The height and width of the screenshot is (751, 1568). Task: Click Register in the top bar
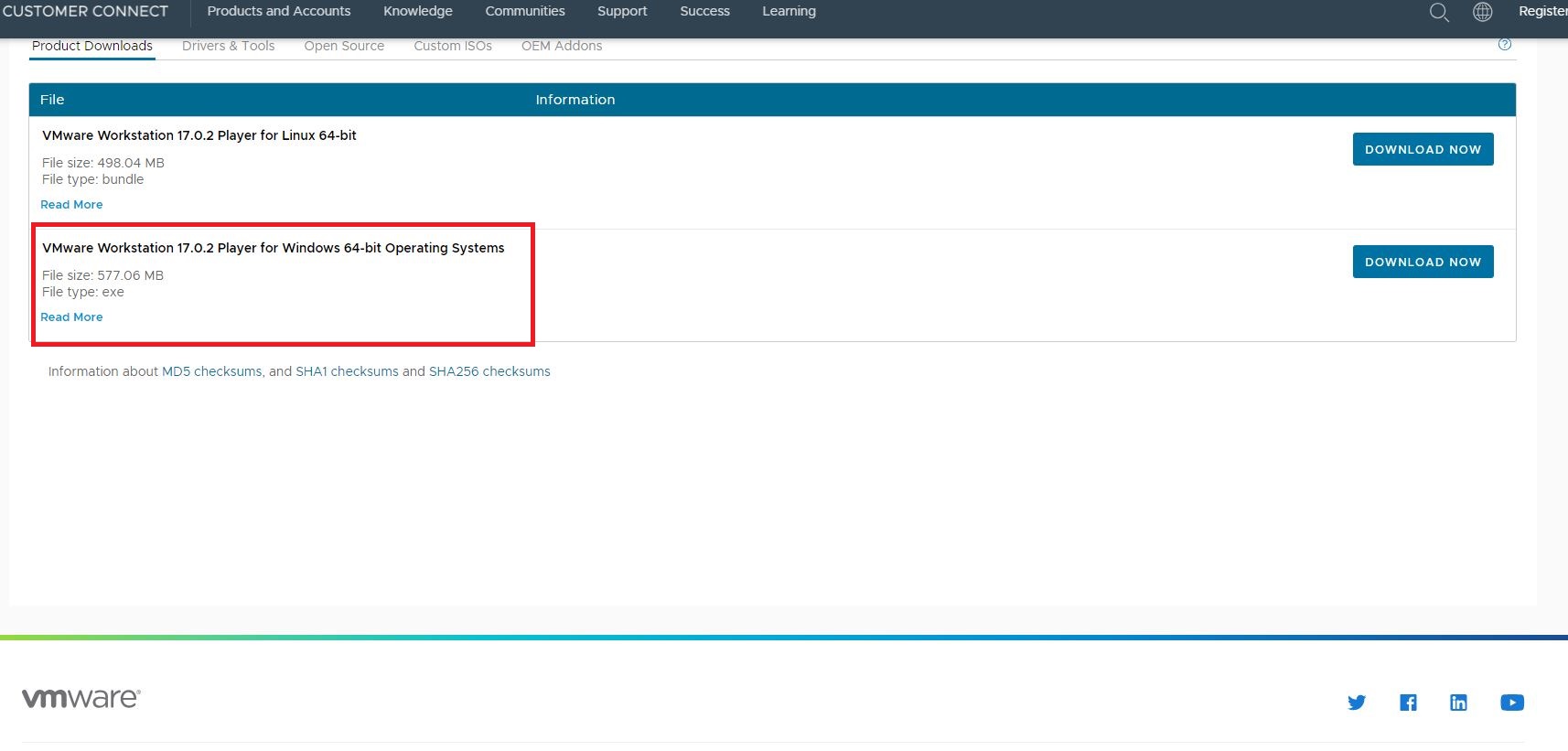pos(1542,11)
